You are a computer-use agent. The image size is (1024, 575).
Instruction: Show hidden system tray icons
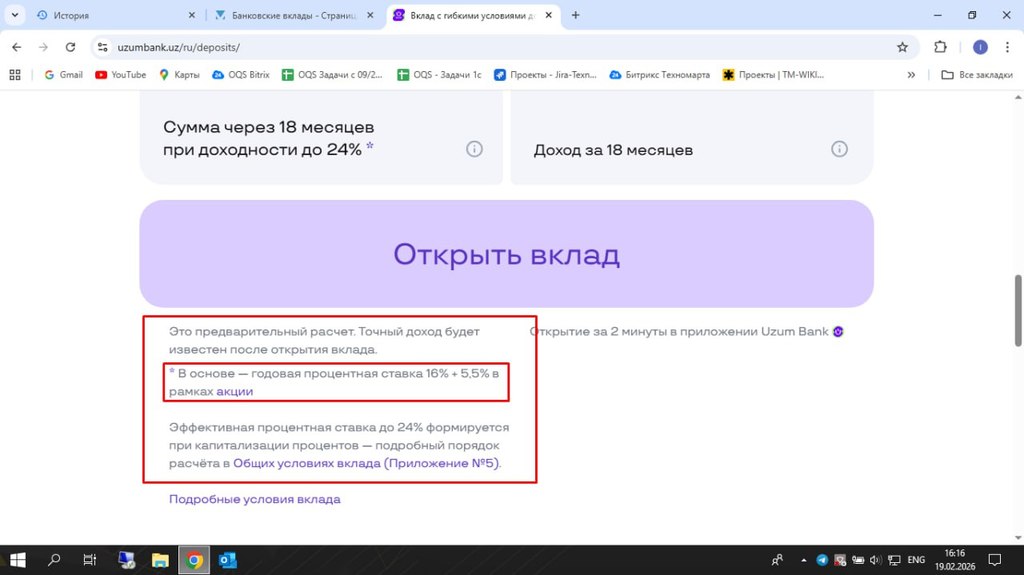804,560
